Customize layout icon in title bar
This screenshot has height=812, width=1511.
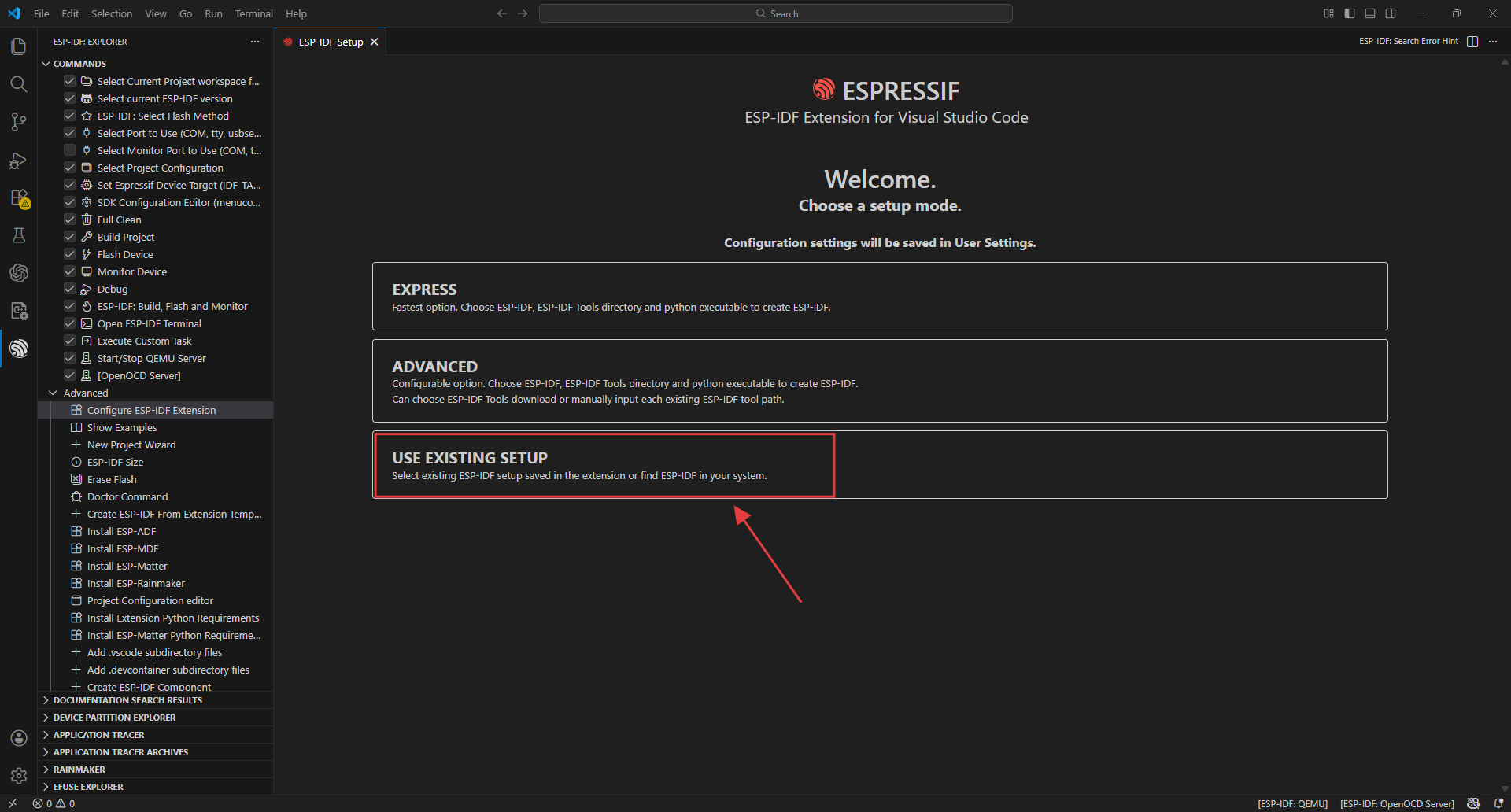coord(1329,13)
